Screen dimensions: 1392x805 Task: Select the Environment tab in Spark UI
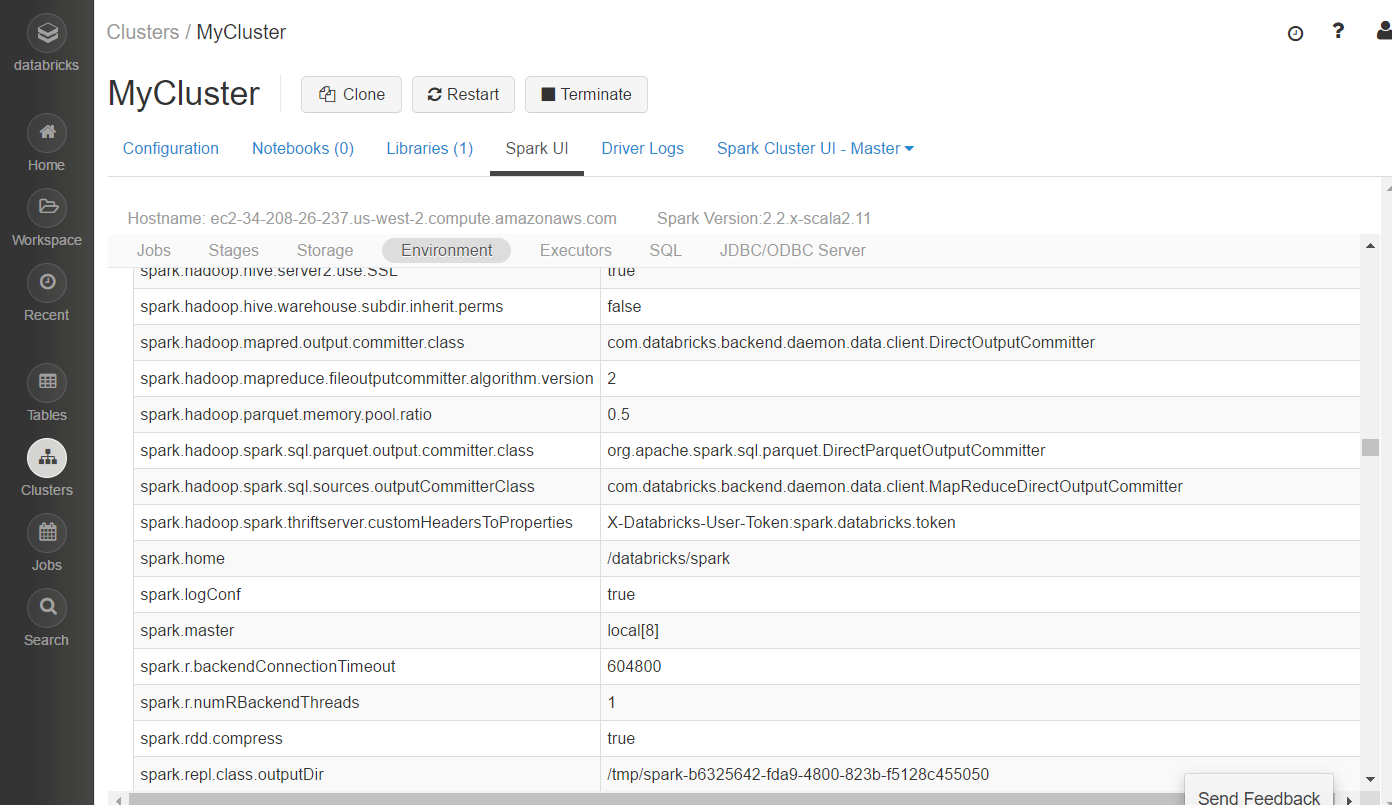[x=447, y=250]
